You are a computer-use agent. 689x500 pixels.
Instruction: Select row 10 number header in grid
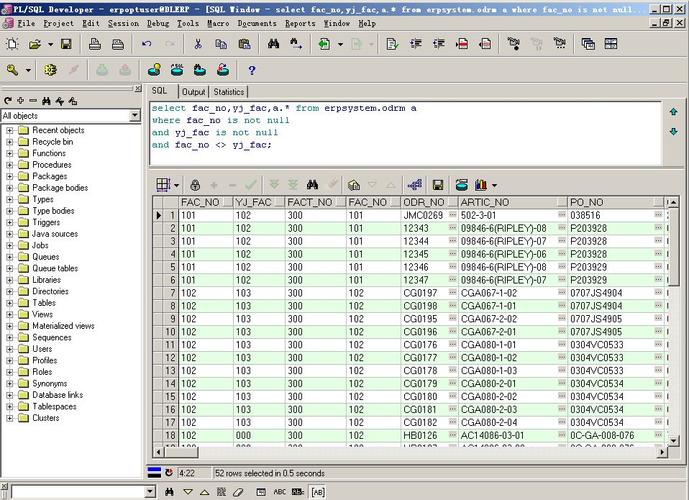(x=170, y=332)
